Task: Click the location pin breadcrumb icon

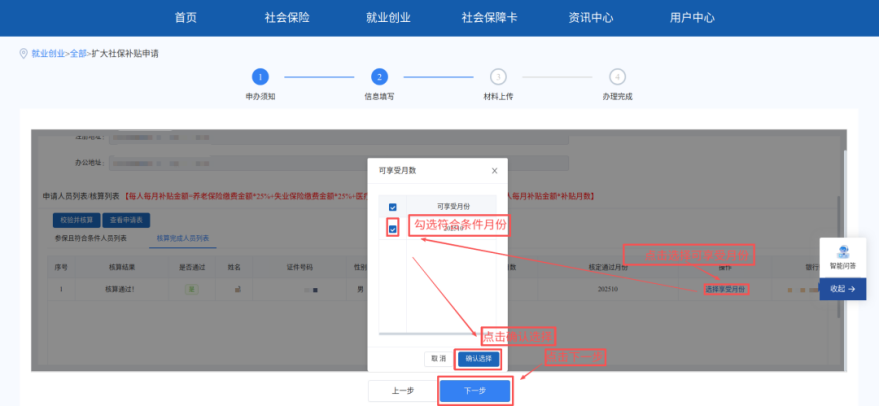Action: [x=23, y=53]
